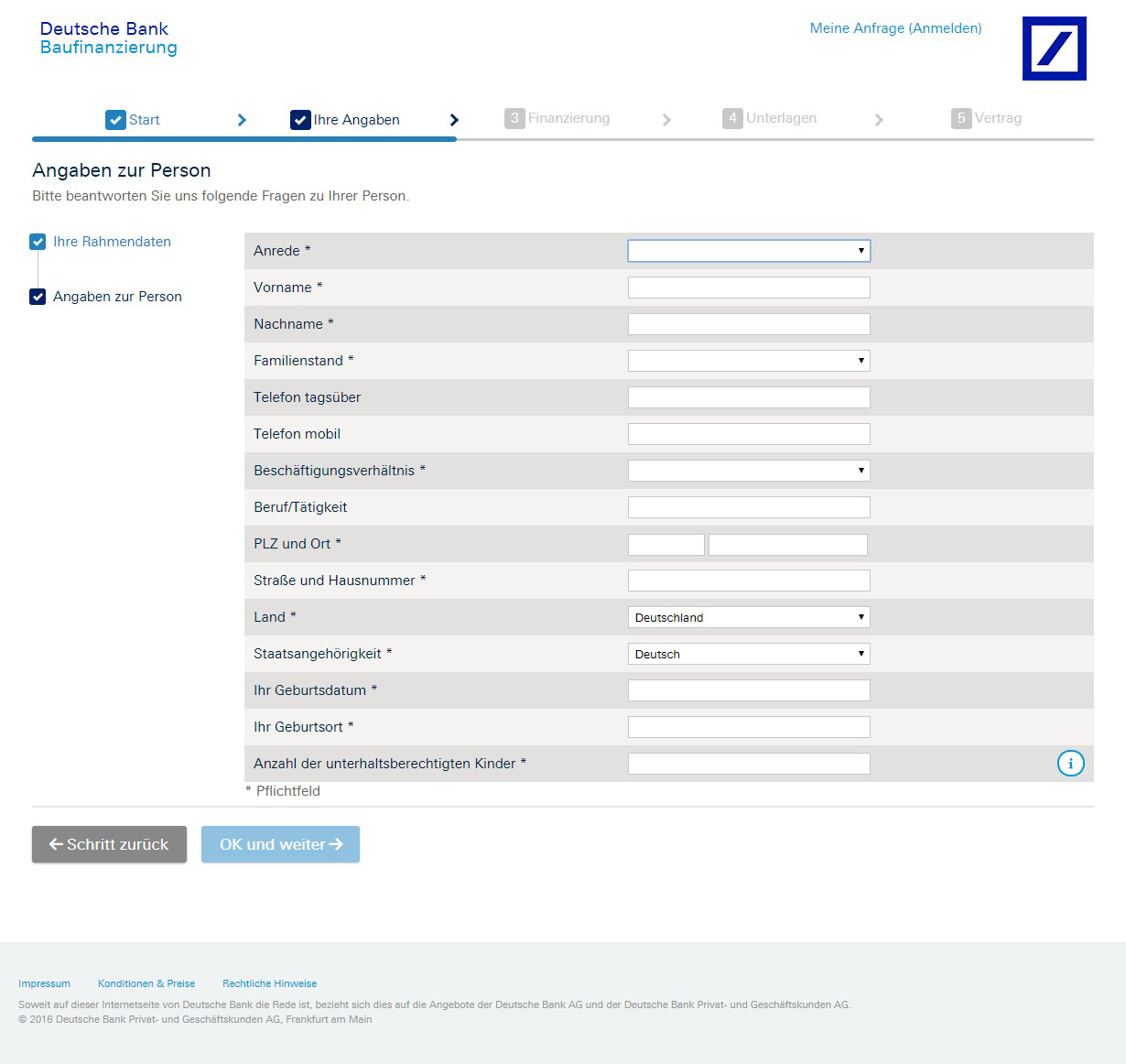Open the Impressum footer link
Image resolution: width=1126 pixels, height=1064 pixels.
44,983
